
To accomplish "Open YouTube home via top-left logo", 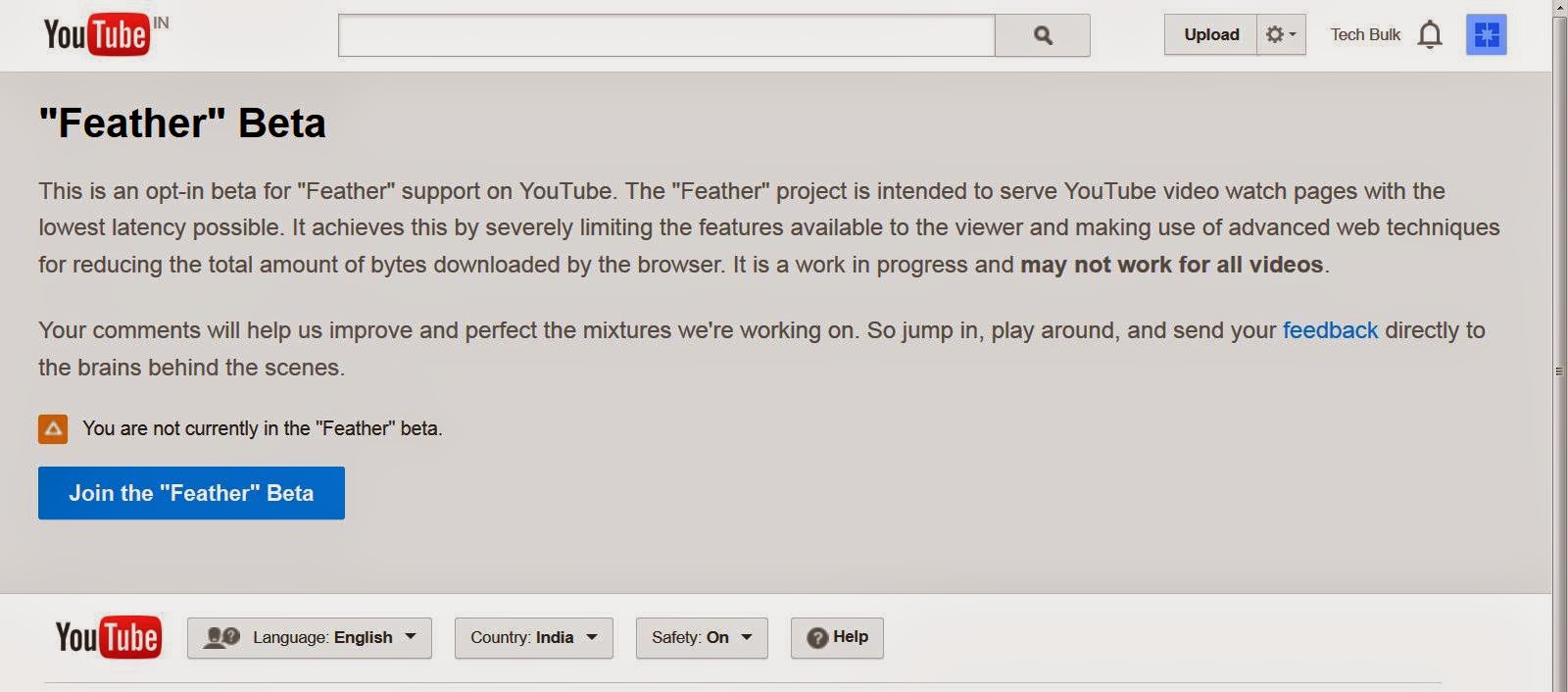I will click(97, 34).
